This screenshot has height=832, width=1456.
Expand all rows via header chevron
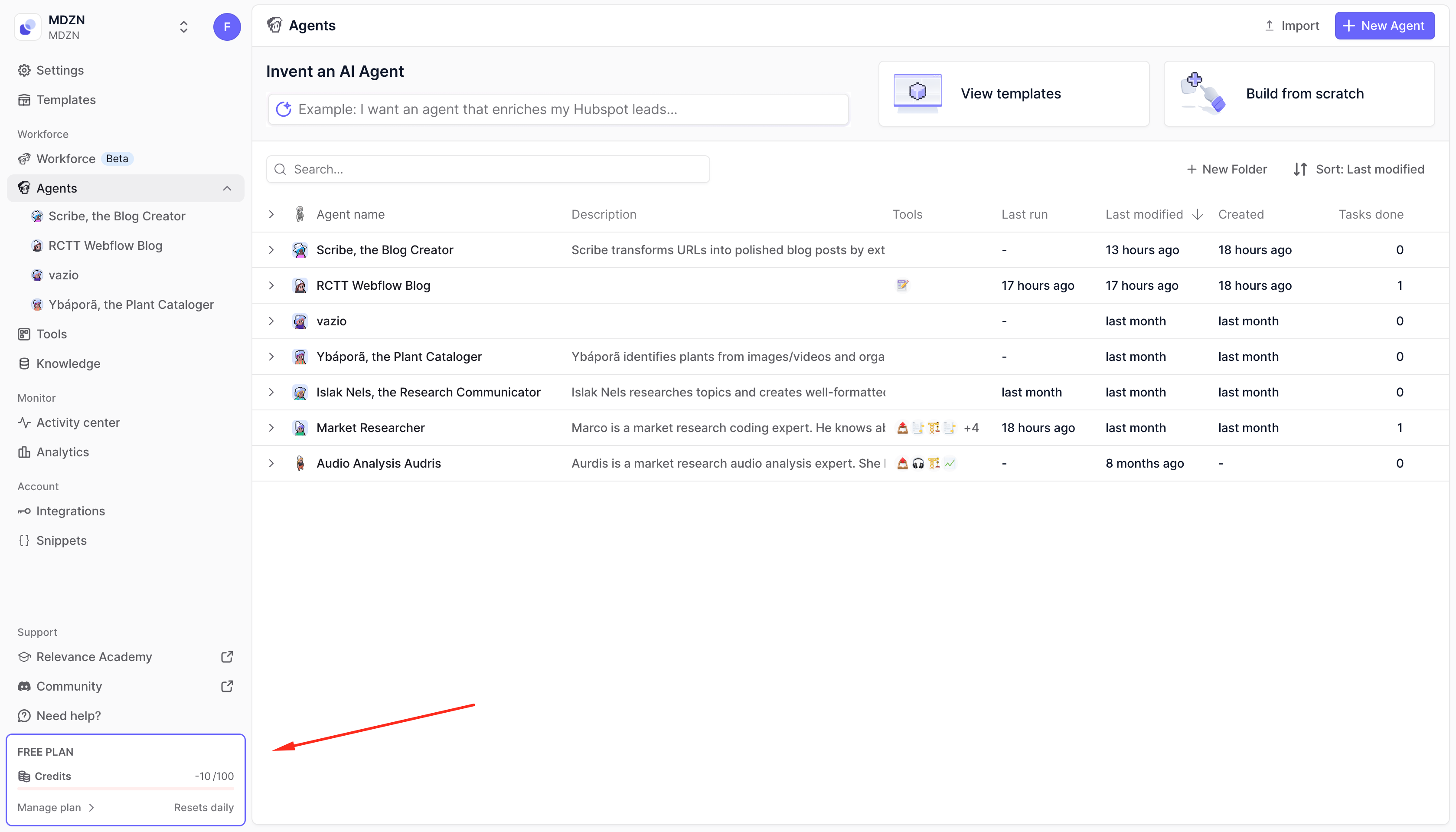(271, 214)
